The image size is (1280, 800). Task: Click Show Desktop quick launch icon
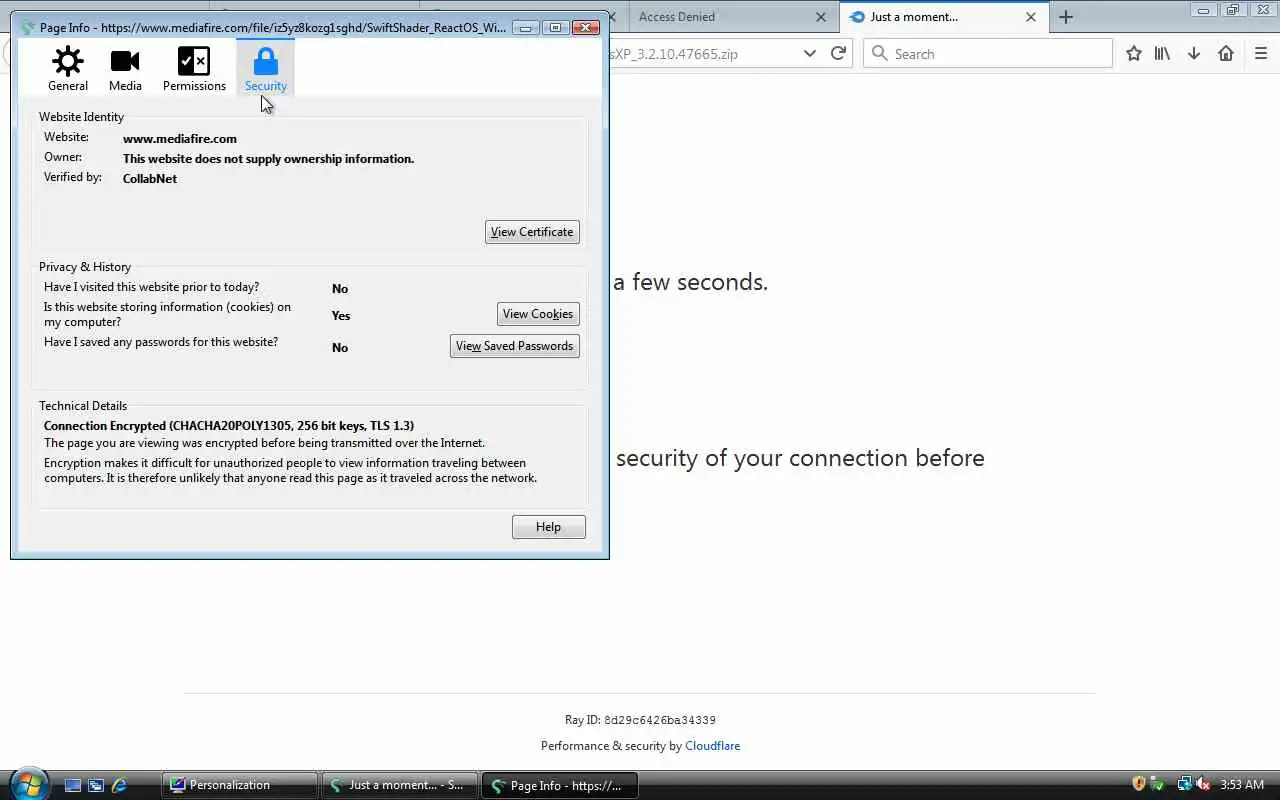(x=72, y=785)
